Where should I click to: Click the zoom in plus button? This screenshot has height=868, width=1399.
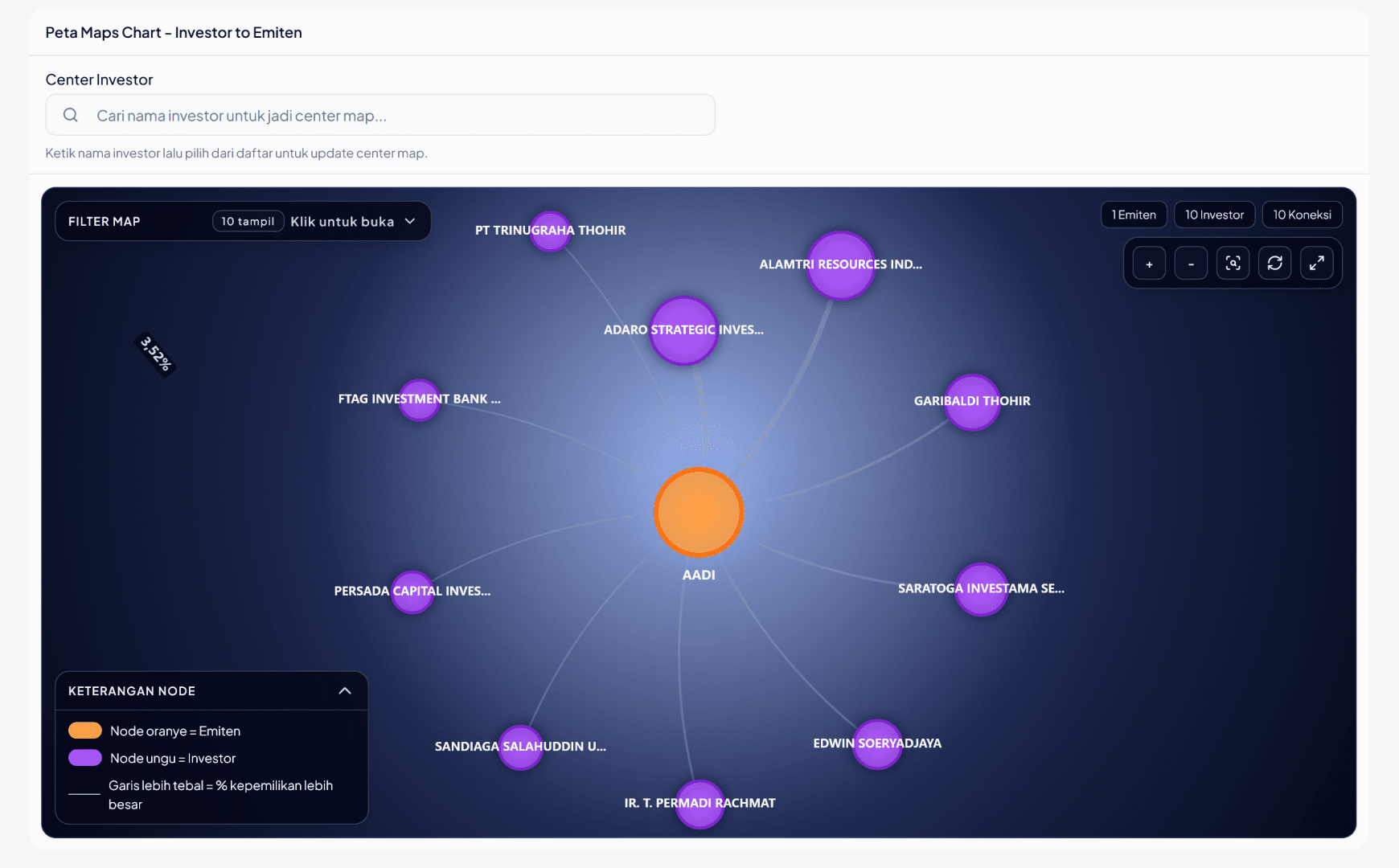coord(1149,264)
